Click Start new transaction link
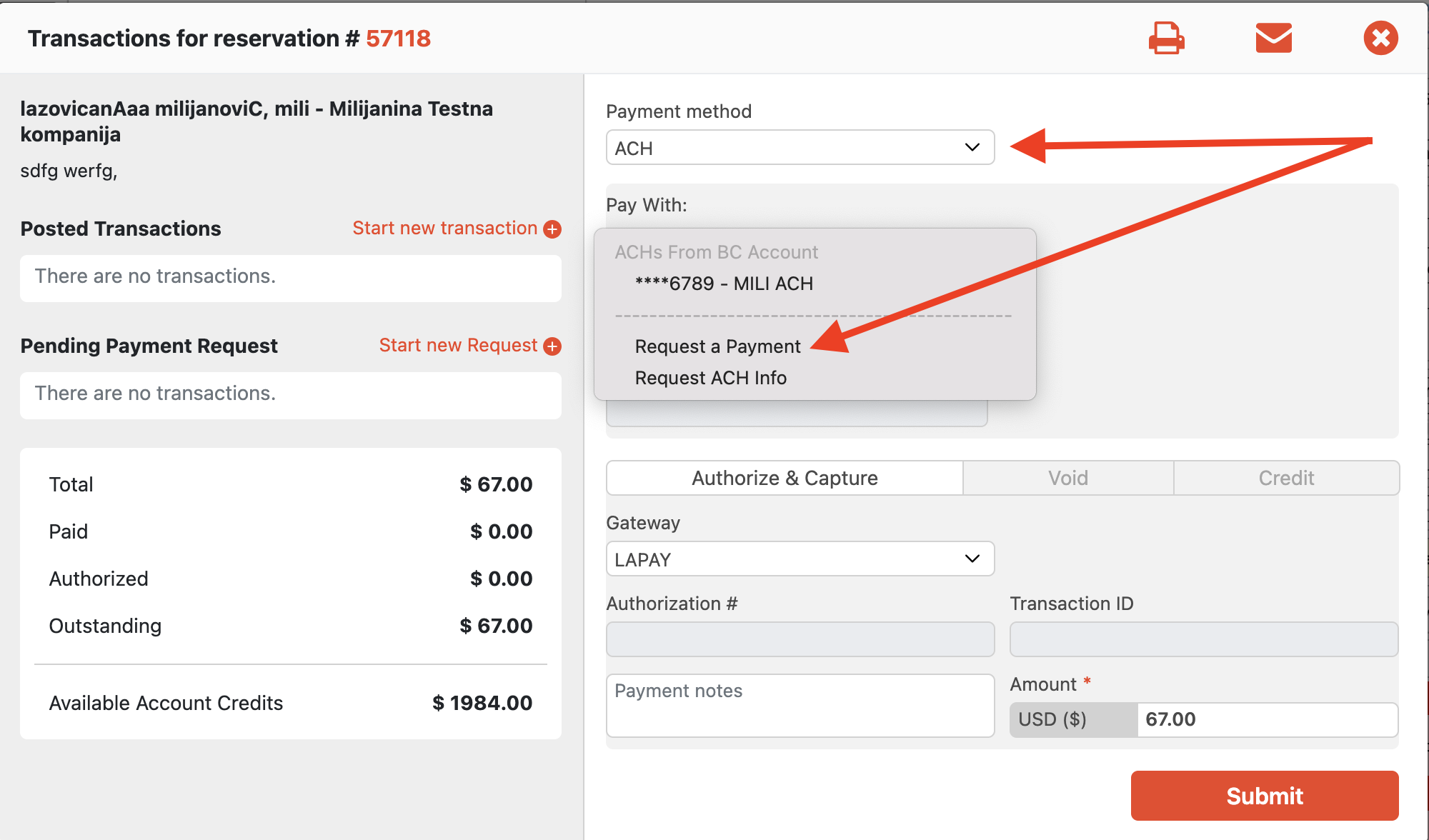Viewport: 1429px width, 840px height. tap(444, 229)
